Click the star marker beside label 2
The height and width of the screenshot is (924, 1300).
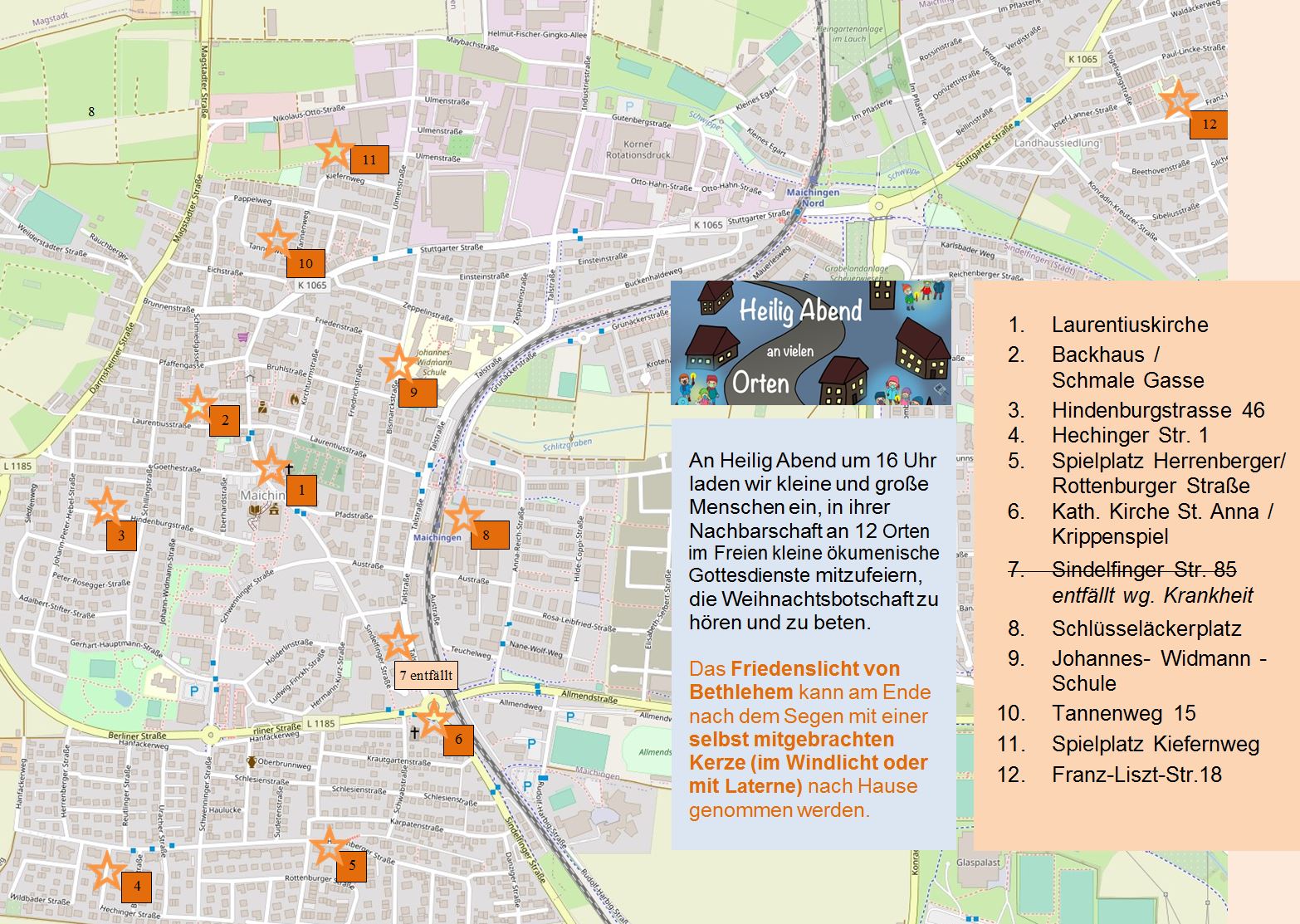click(x=197, y=404)
